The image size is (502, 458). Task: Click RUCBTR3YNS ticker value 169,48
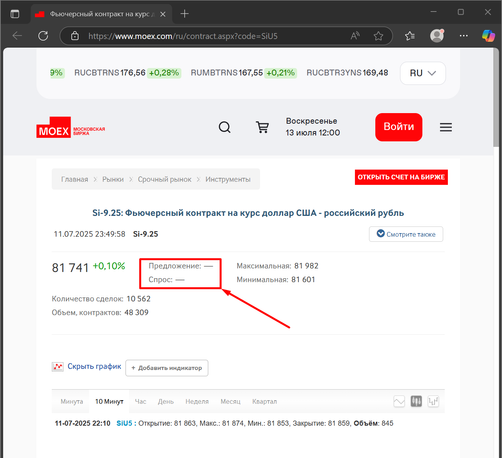coord(375,73)
